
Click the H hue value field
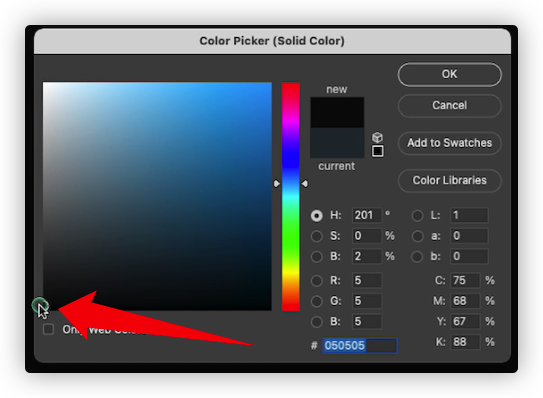pos(367,215)
